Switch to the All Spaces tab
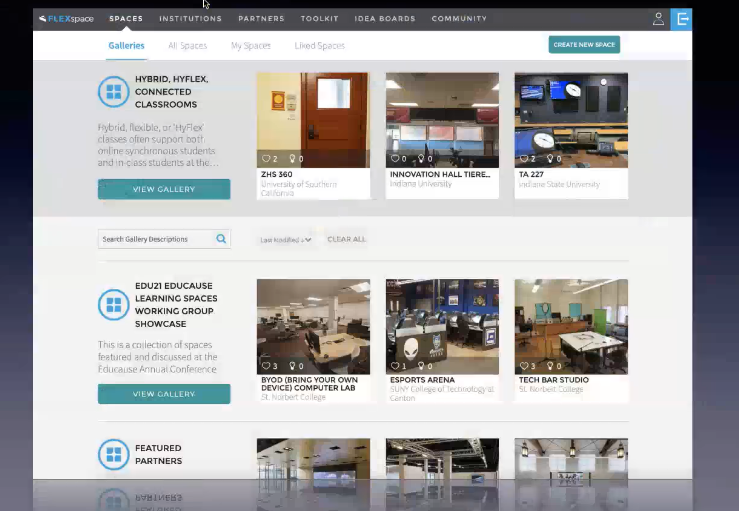Screen dimensions: 739x511 point(188,46)
